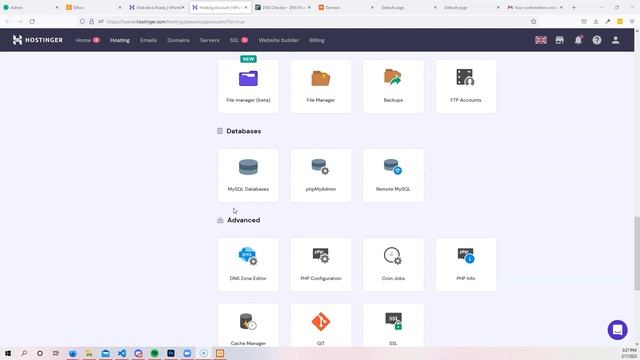
Task: Open Visual Studio Code from taskbar
Action: coord(122,353)
